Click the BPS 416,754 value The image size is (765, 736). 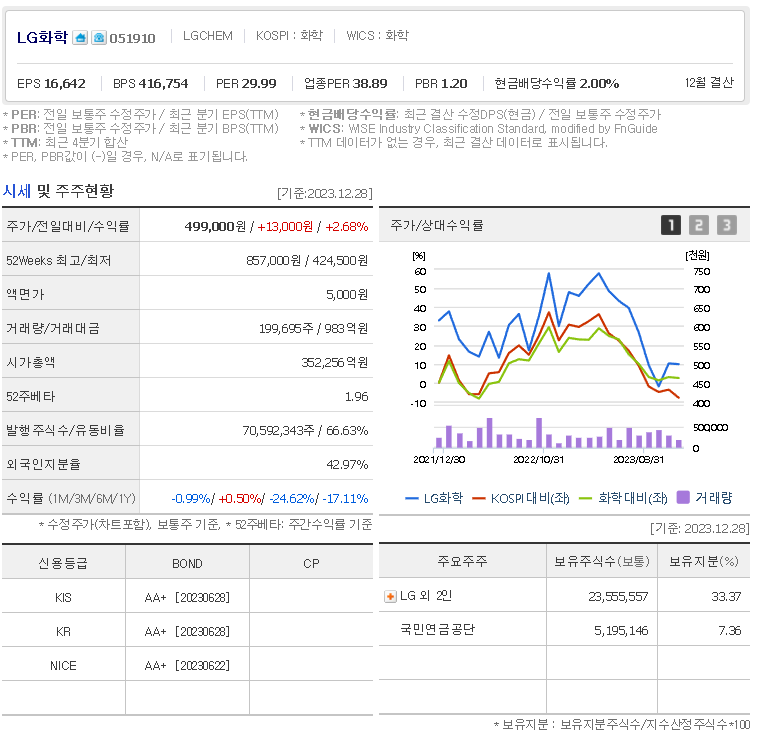click(x=150, y=84)
